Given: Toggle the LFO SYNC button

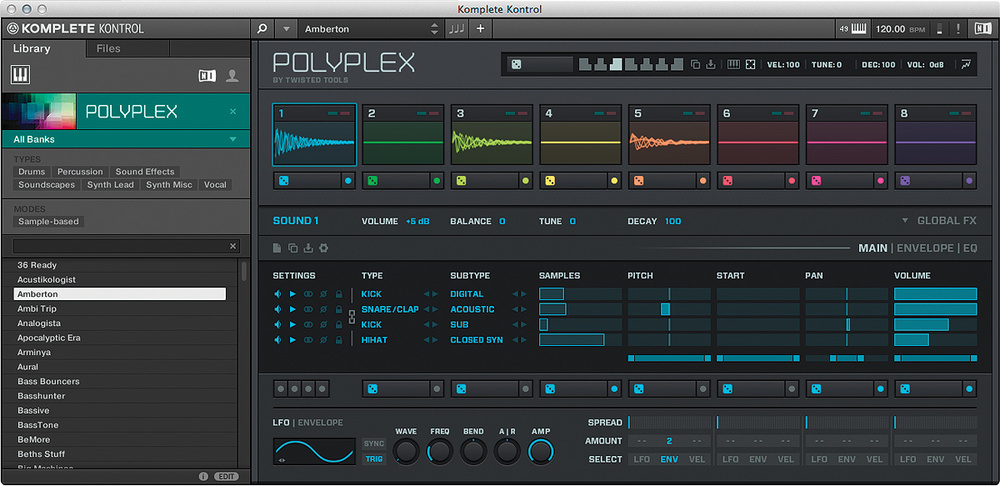Looking at the screenshot, I should (x=374, y=443).
